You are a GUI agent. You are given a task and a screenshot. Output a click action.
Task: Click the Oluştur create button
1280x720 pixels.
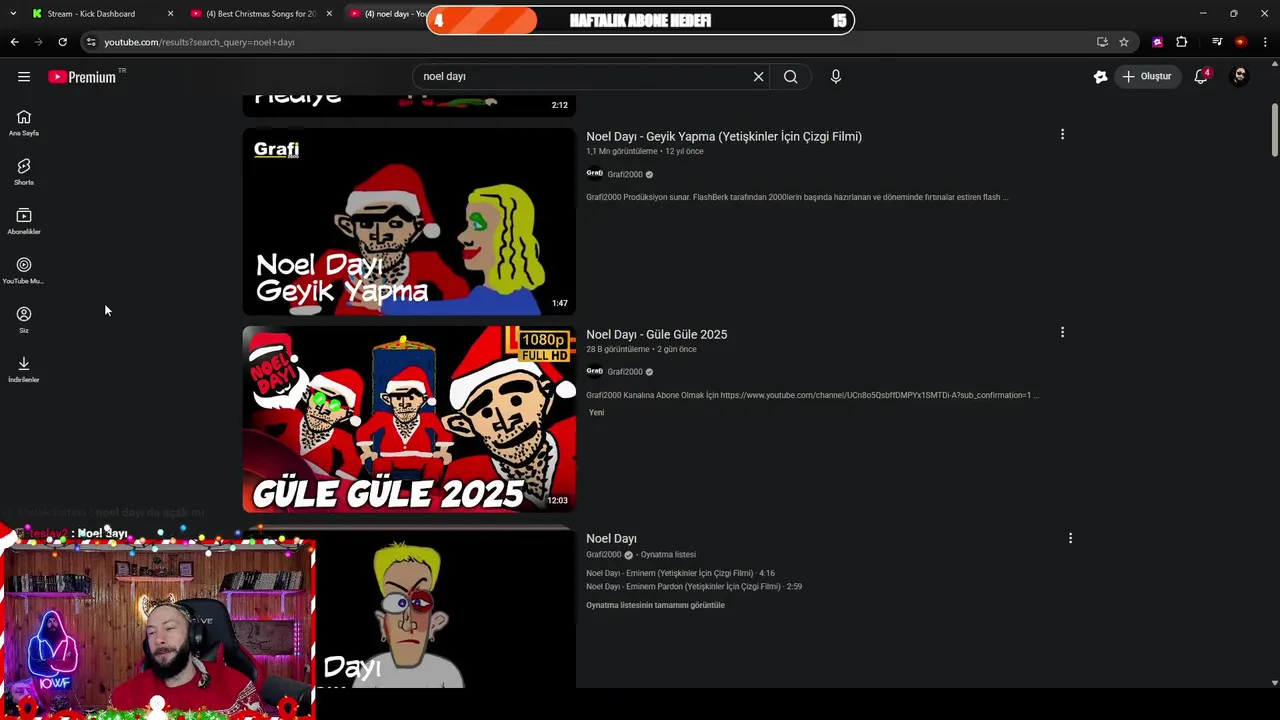click(1148, 77)
